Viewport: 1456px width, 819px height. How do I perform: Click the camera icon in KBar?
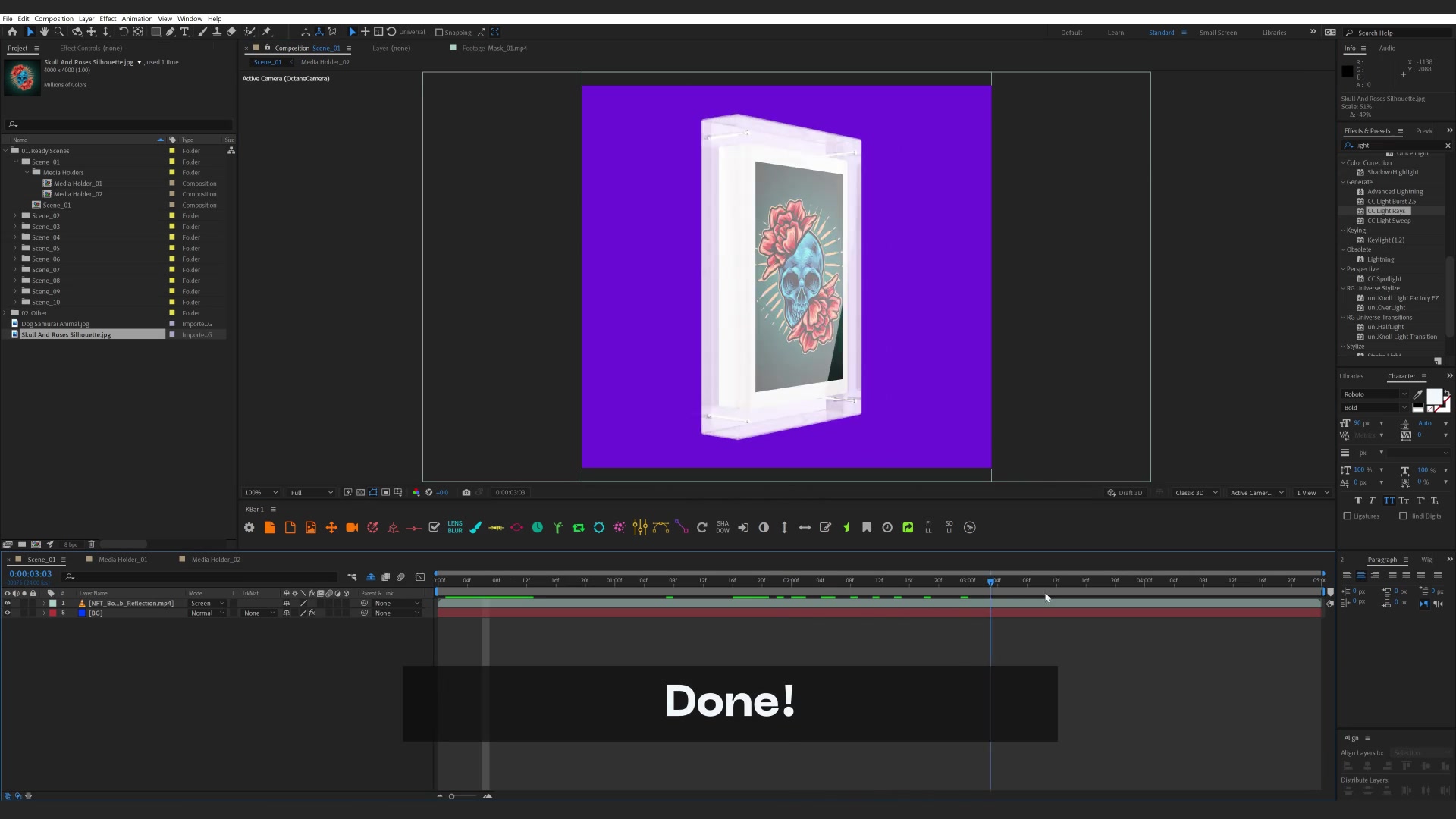pyautogui.click(x=352, y=528)
